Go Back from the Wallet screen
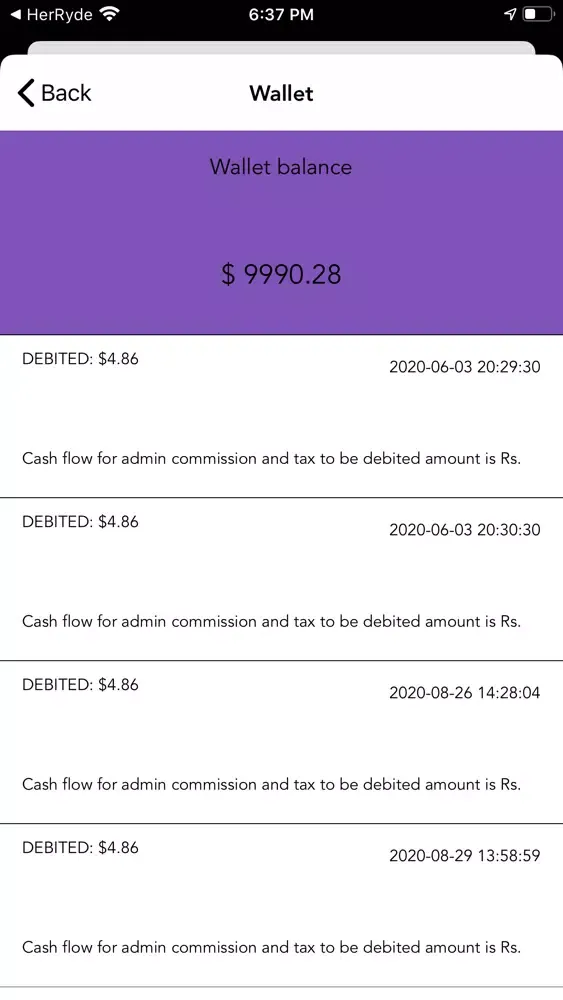This screenshot has height=1000, width=563. pos(54,93)
